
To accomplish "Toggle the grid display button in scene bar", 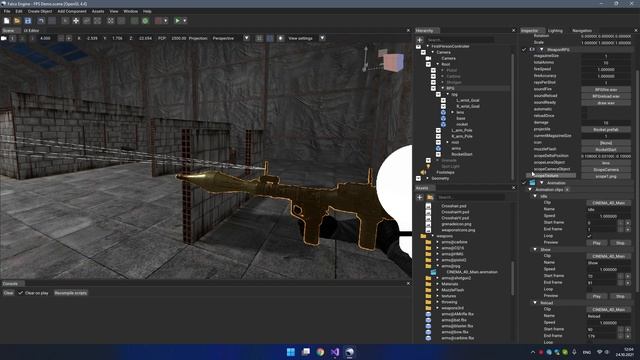I will click(259, 38).
